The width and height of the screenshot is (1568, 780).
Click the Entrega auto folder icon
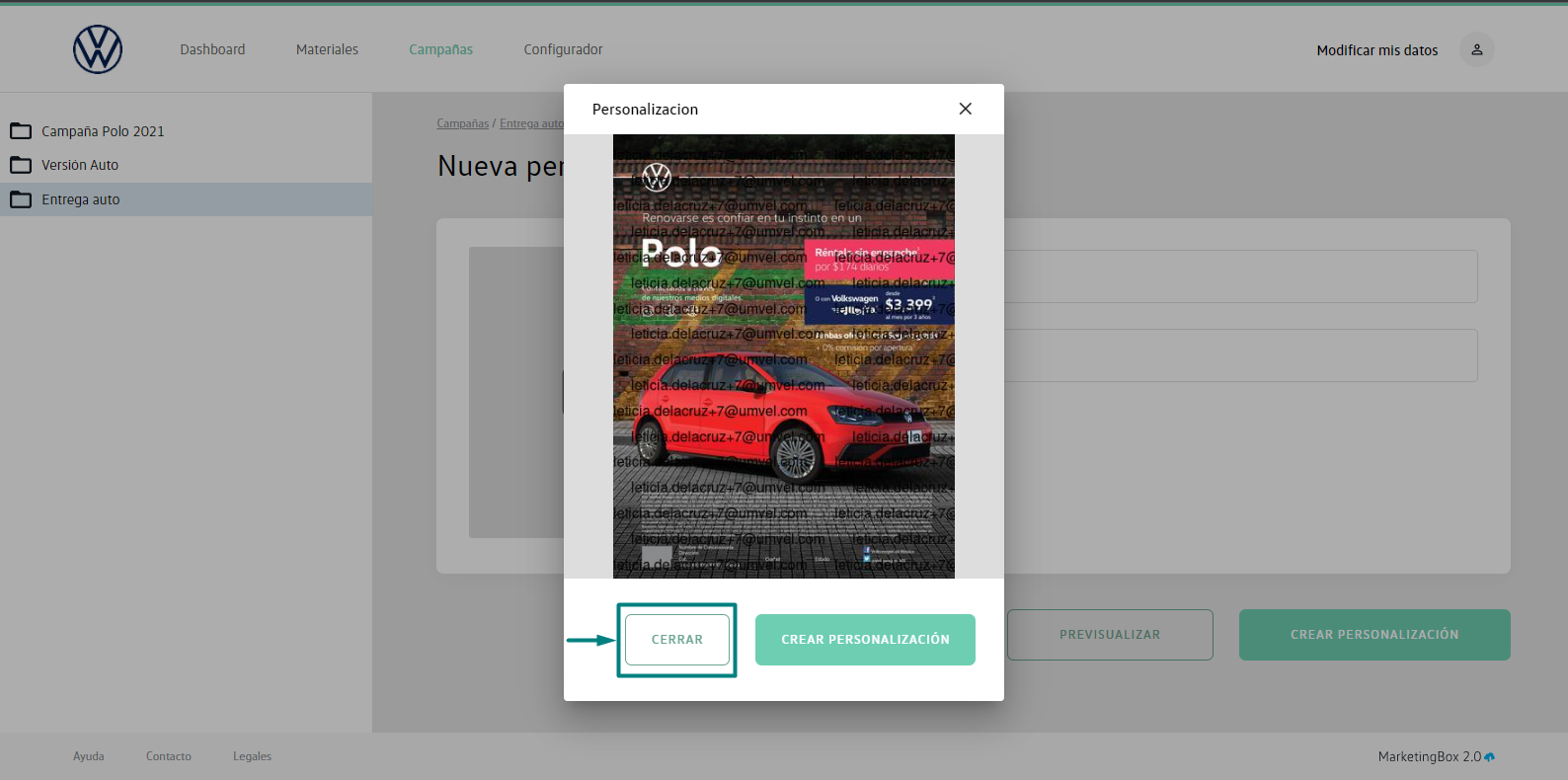(21, 199)
